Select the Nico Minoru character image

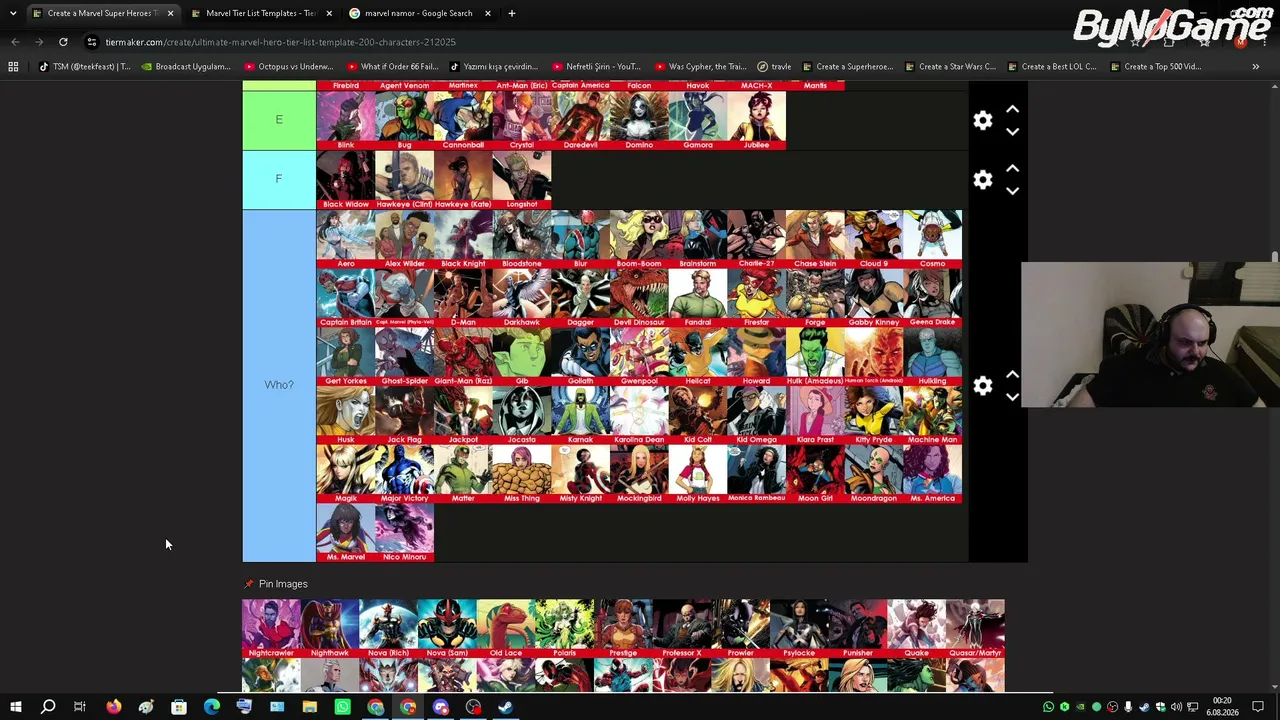pyautogui.click(x=405, y=532)
